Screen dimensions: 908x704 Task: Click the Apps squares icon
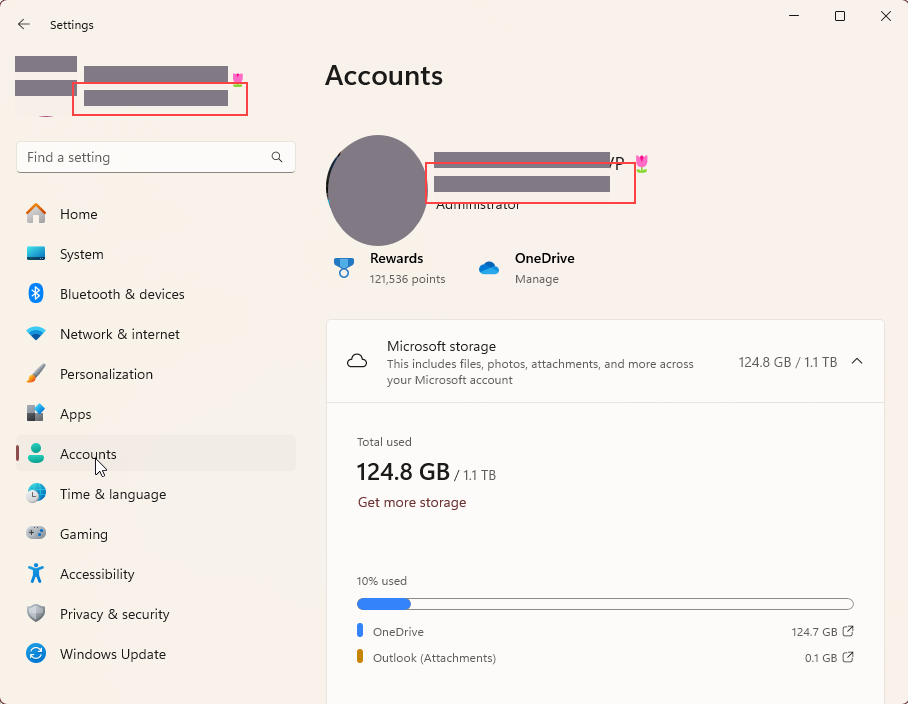coord(36,413)
